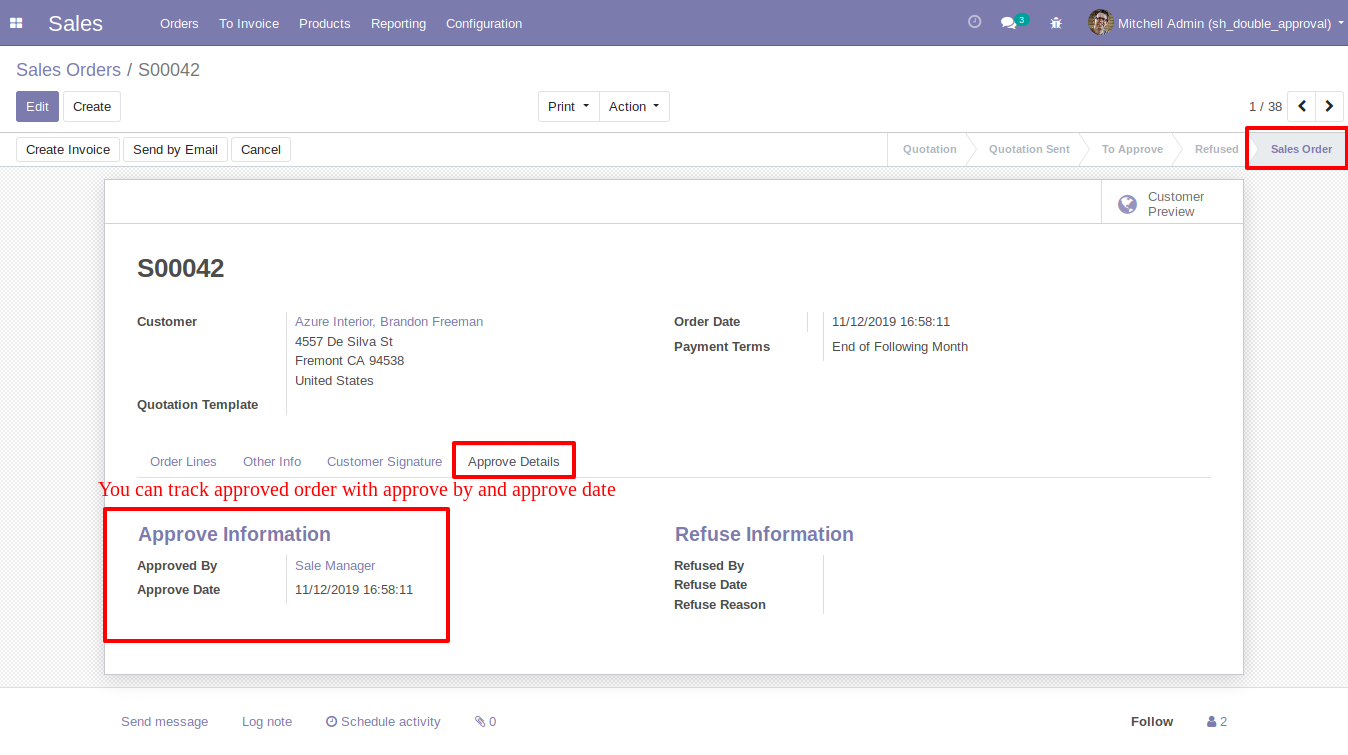
Task: Open the apps grid menu icon
Action: coord(16,23)
